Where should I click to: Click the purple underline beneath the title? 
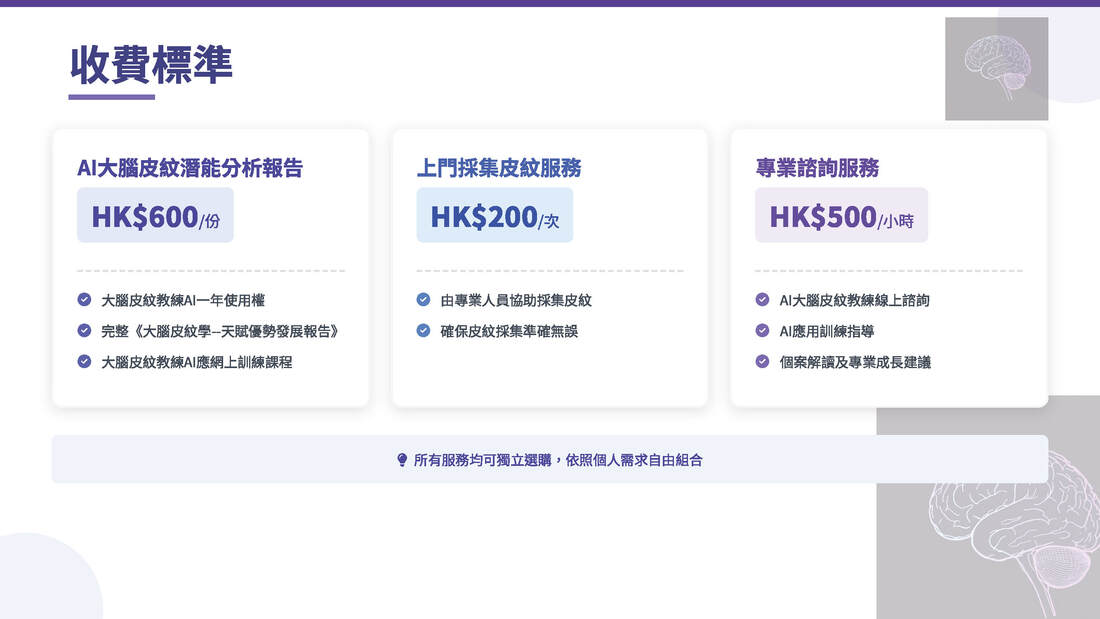pos(111,97)
